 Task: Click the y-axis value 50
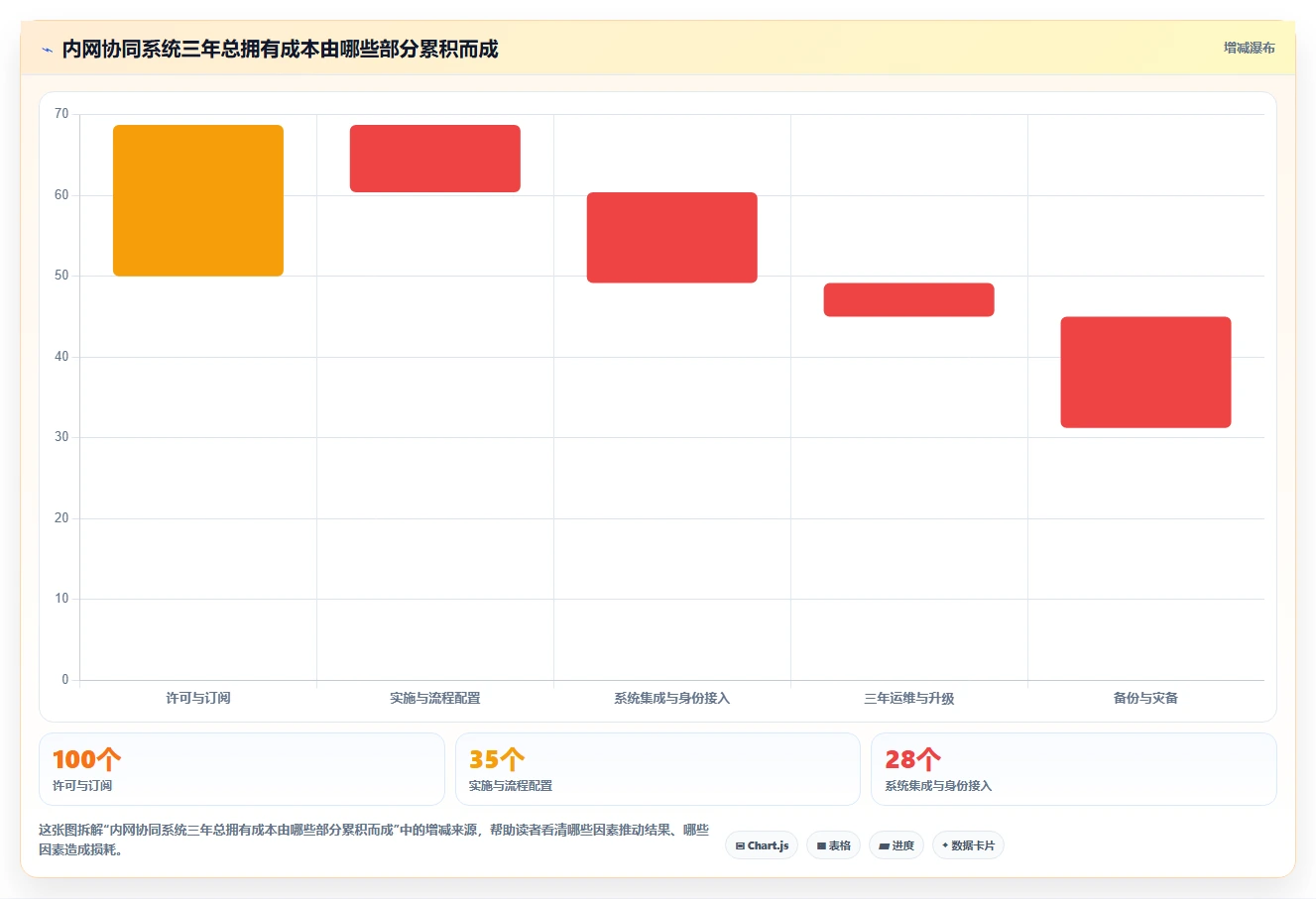pyautogui.click(x=61, y=276)
